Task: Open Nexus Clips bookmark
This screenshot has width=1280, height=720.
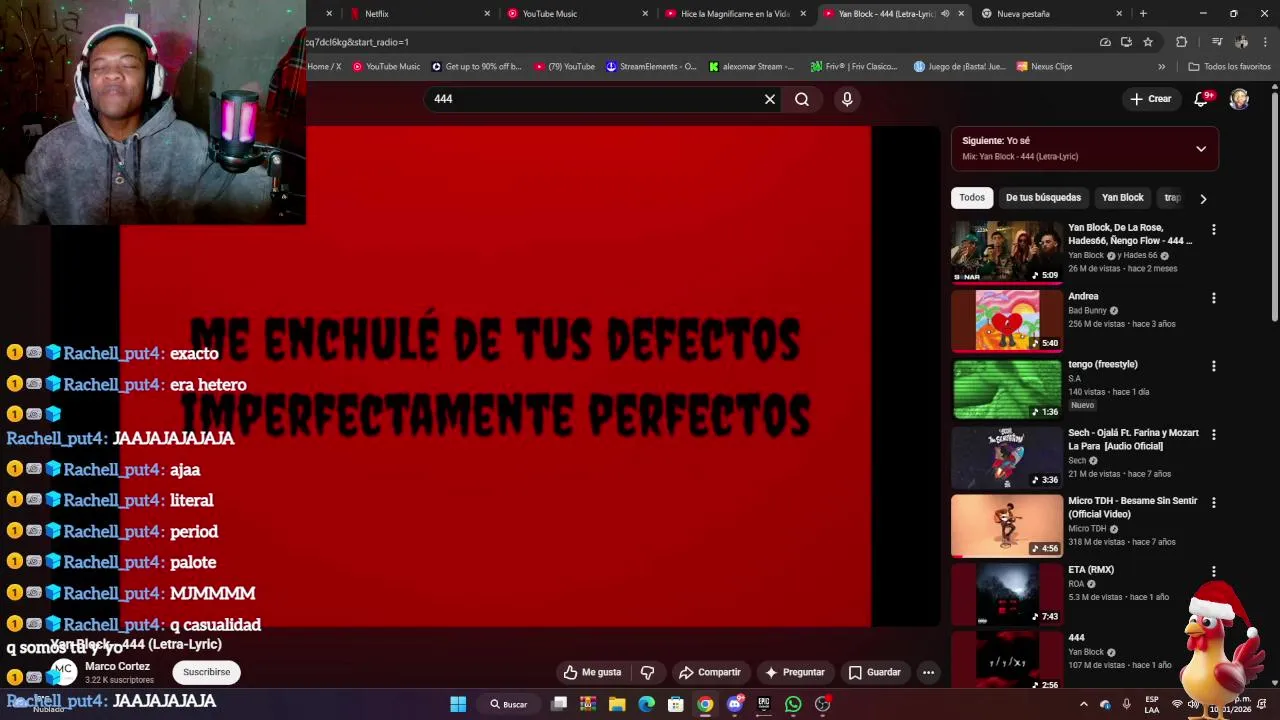Action: tap(1045, 67)
